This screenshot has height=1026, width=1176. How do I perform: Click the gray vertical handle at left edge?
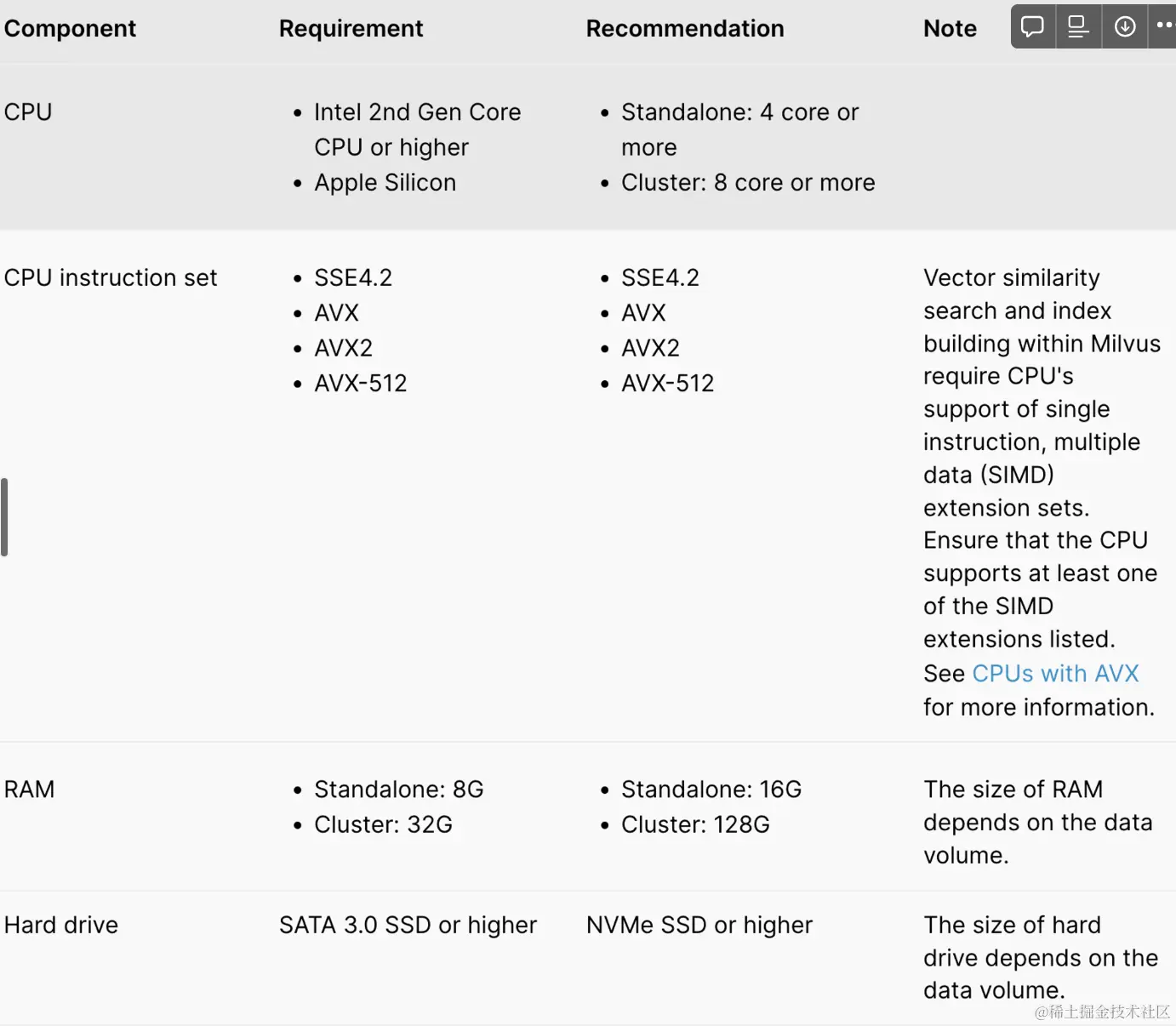[4, 517]
